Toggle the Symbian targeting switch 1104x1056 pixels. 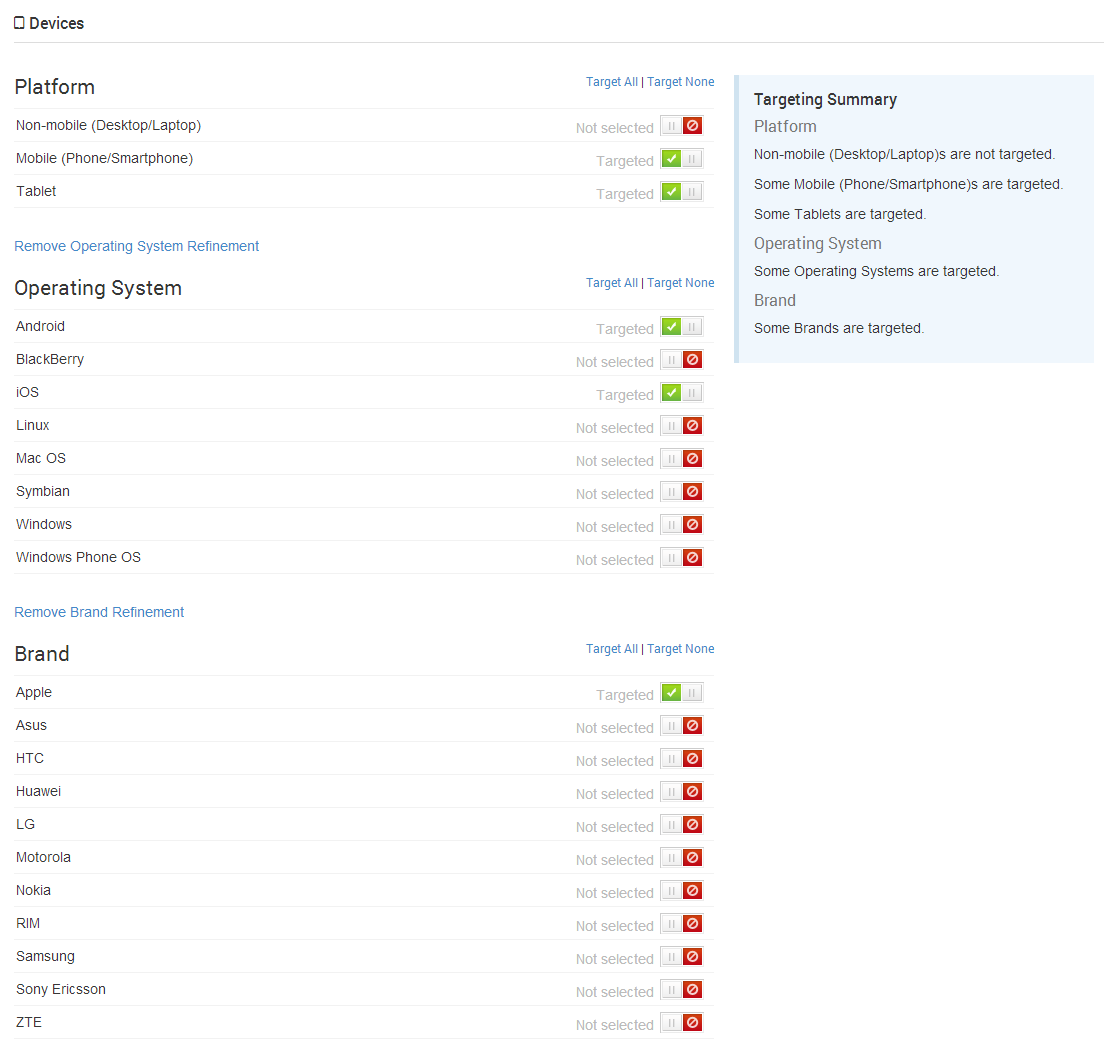682,492
